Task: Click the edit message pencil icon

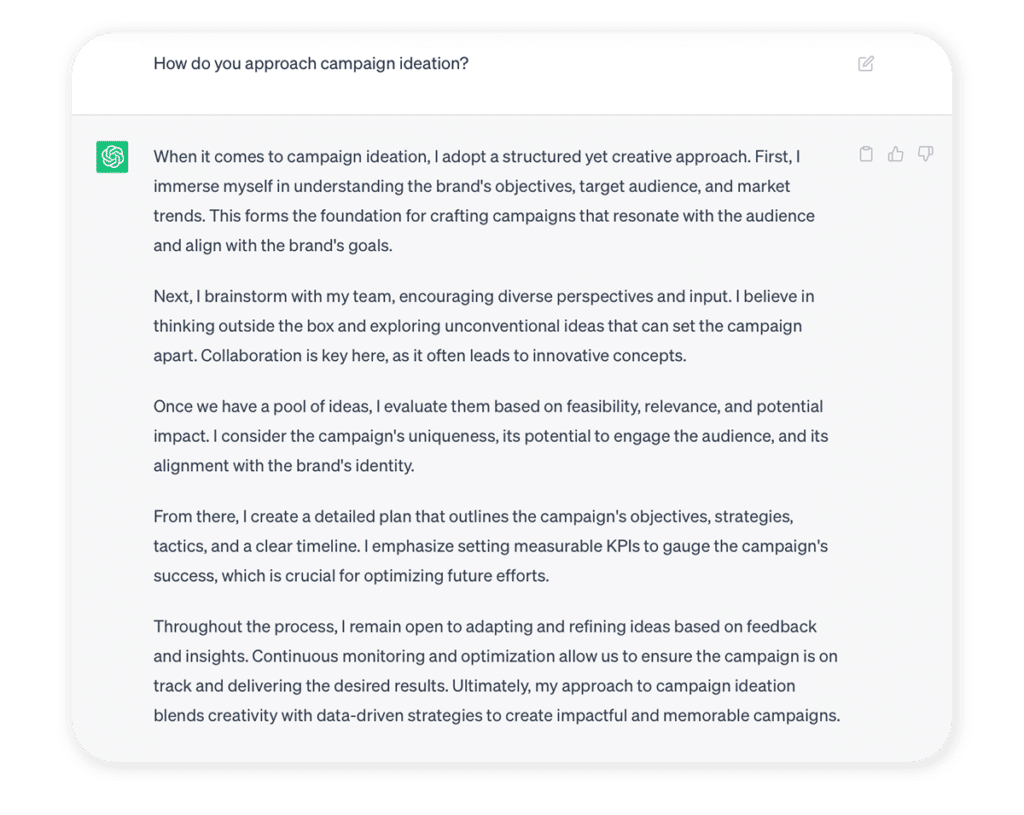Action: coord(865,63)
